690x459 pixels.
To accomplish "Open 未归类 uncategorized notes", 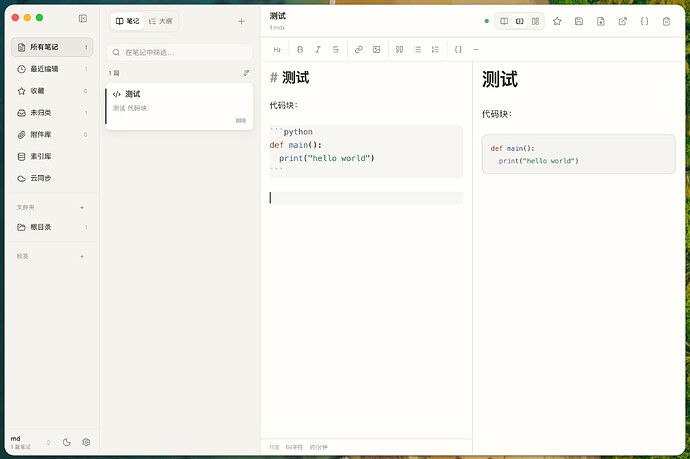I will click(52, 113).
